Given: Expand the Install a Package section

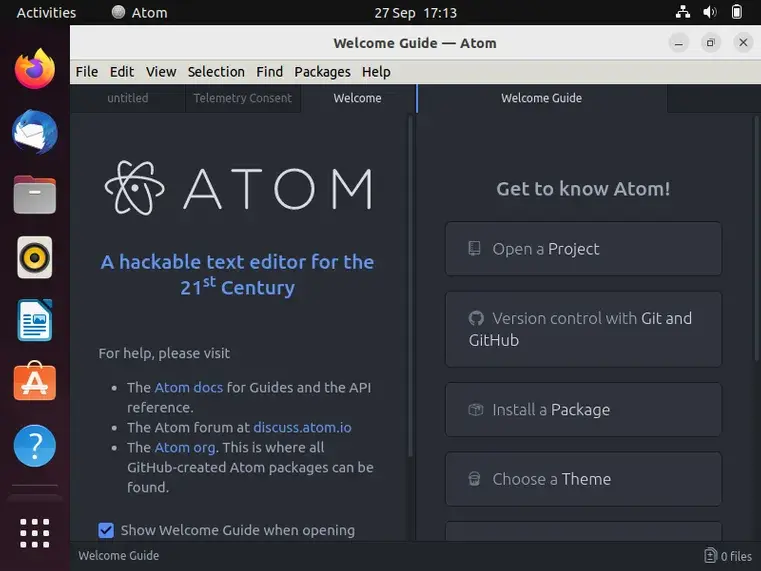Looking at the screenshot, I should click(583, 409).
